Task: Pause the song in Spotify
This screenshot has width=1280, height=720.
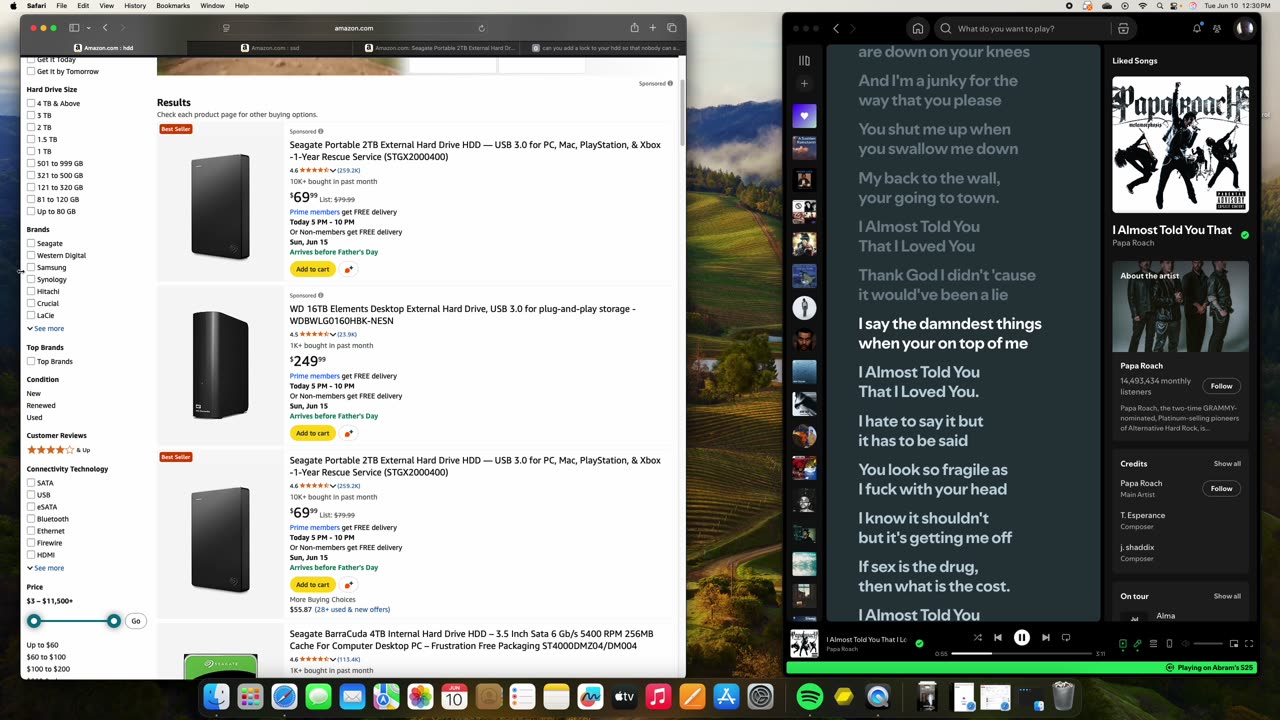Action: point(1021,637)
